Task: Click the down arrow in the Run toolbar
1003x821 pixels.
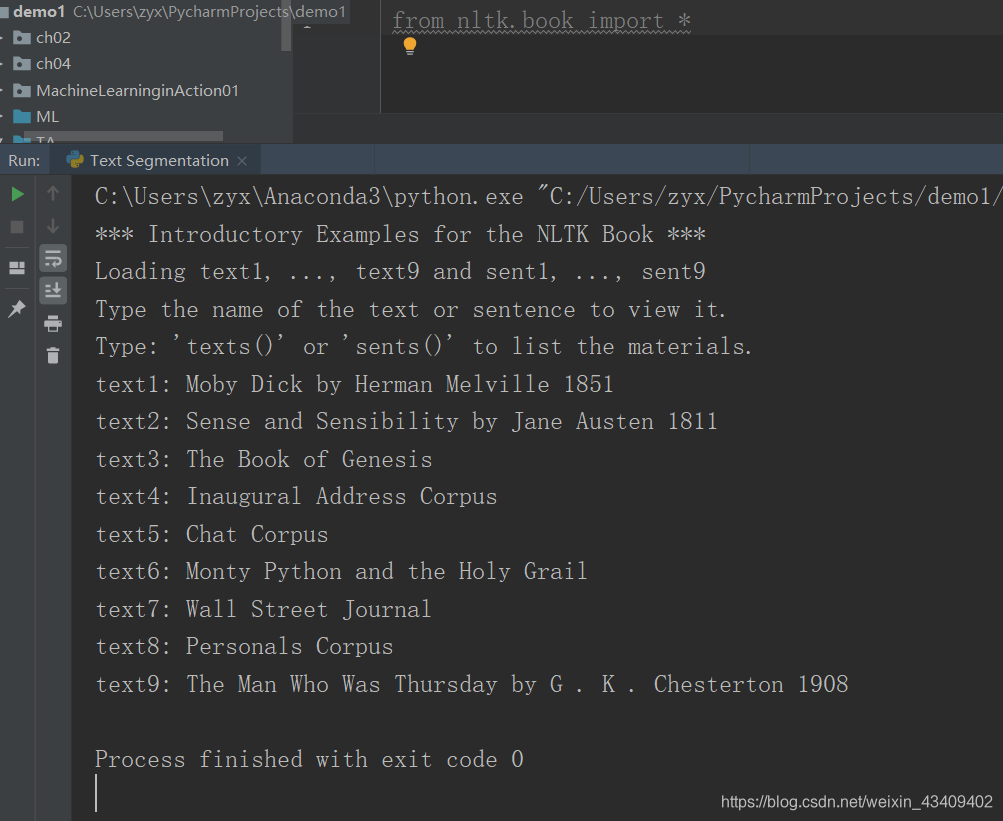Action: (x=53, y=226)
